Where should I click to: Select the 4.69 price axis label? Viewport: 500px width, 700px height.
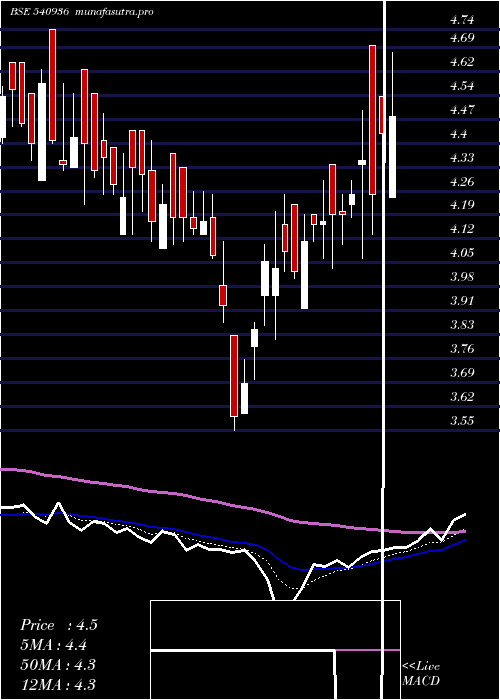pos(462,38)
